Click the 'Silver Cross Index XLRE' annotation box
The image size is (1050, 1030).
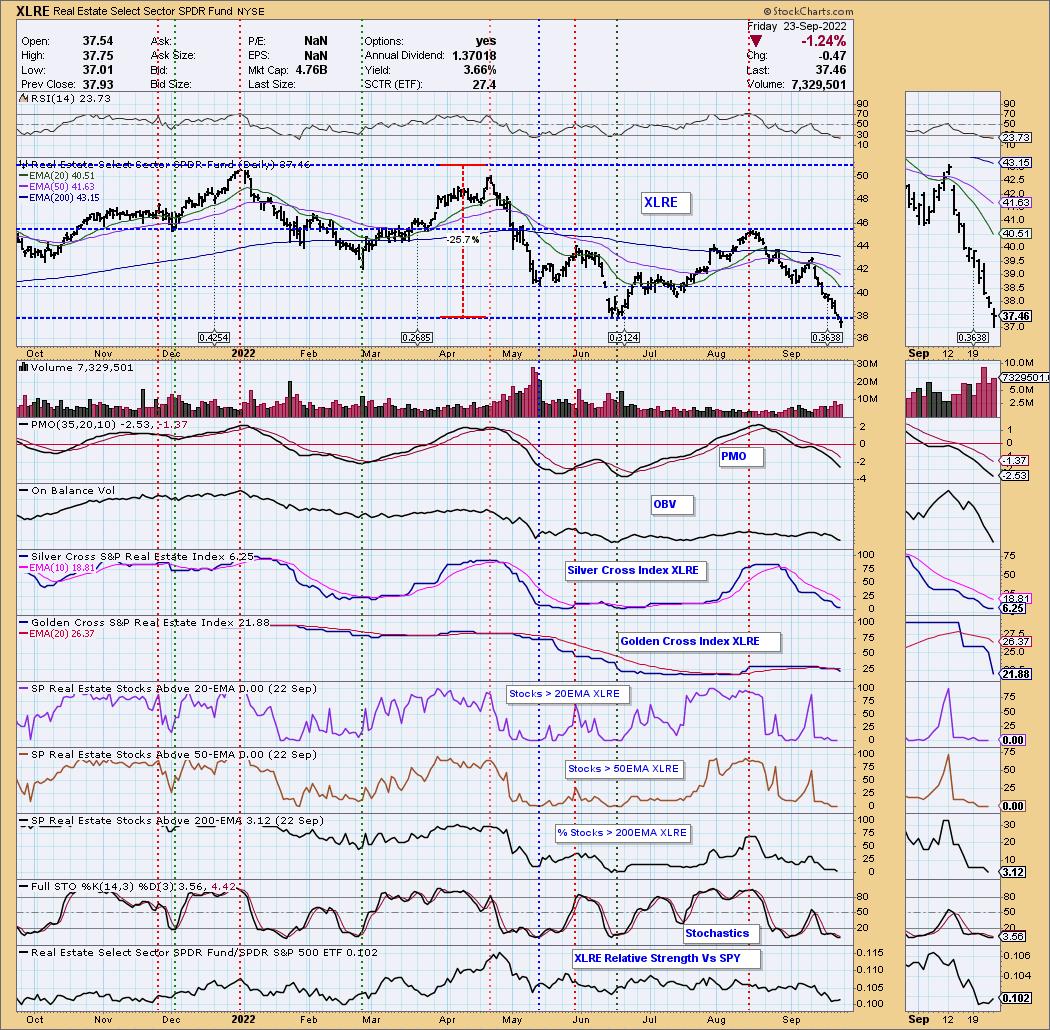click(635, 571)
